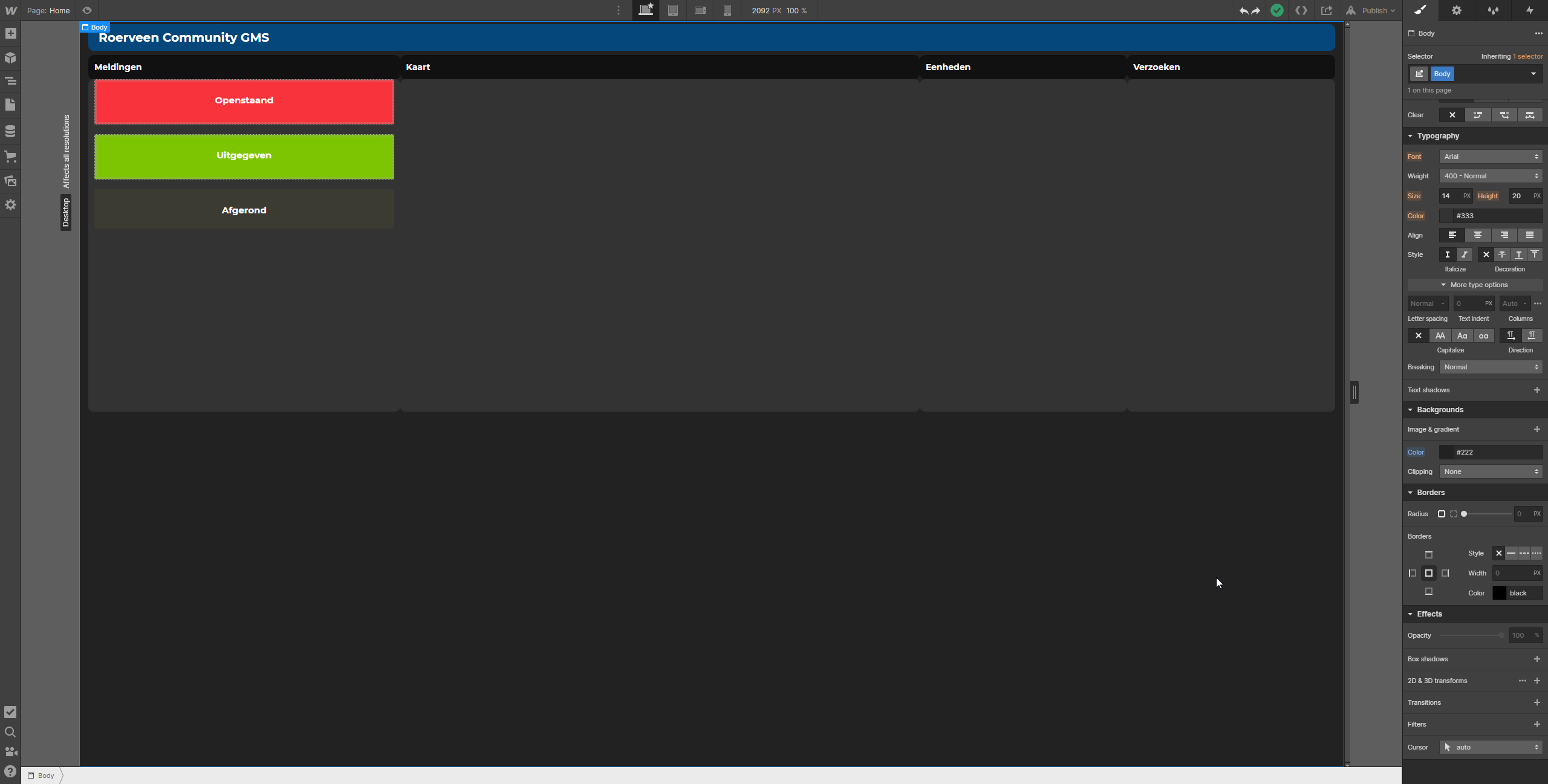Toggle preview mode eye icon
This screenshot has width=1548, height=784.
[x=87, y=11]
